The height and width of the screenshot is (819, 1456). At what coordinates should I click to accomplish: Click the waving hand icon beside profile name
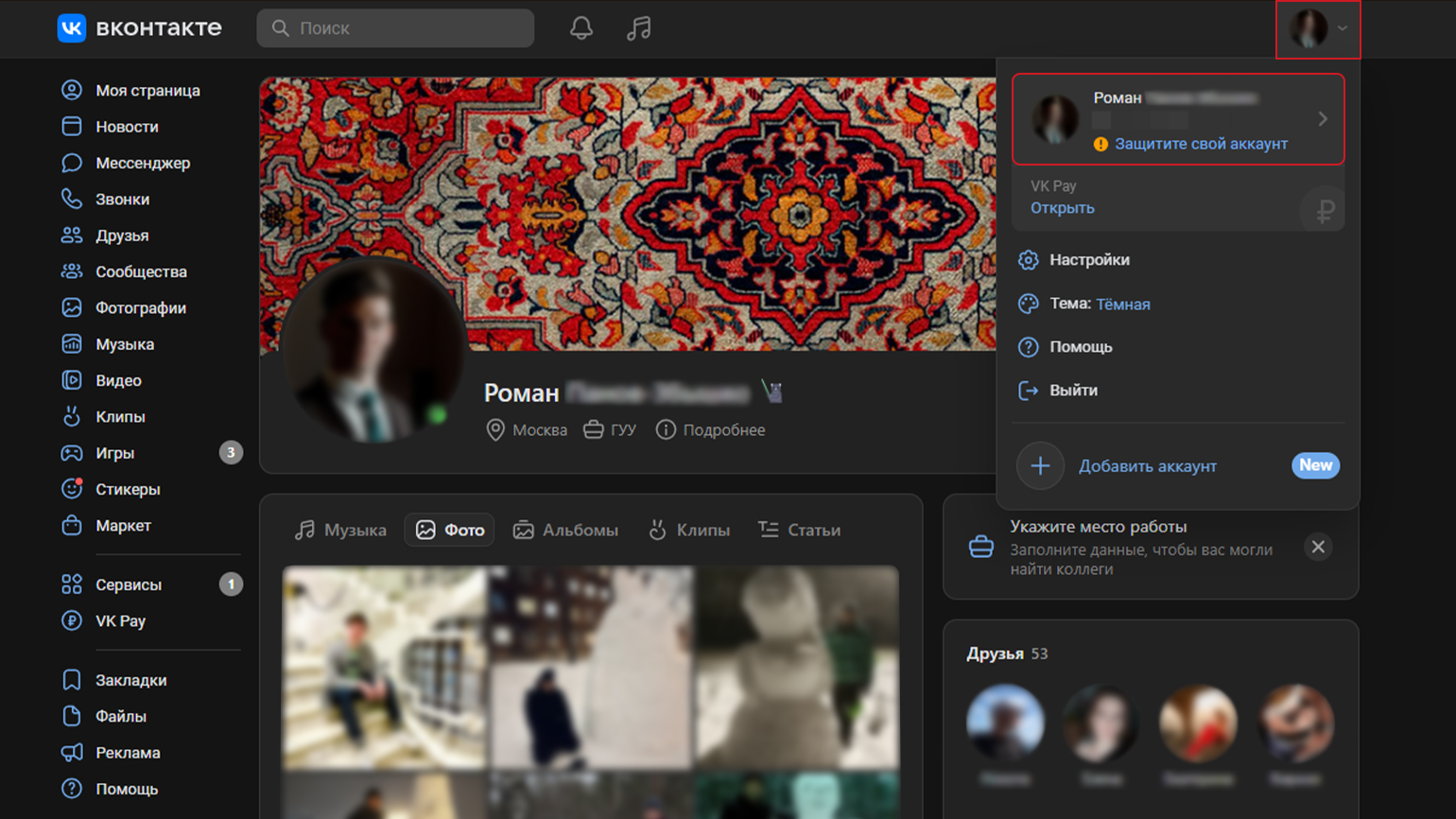[x=772, y=392]
